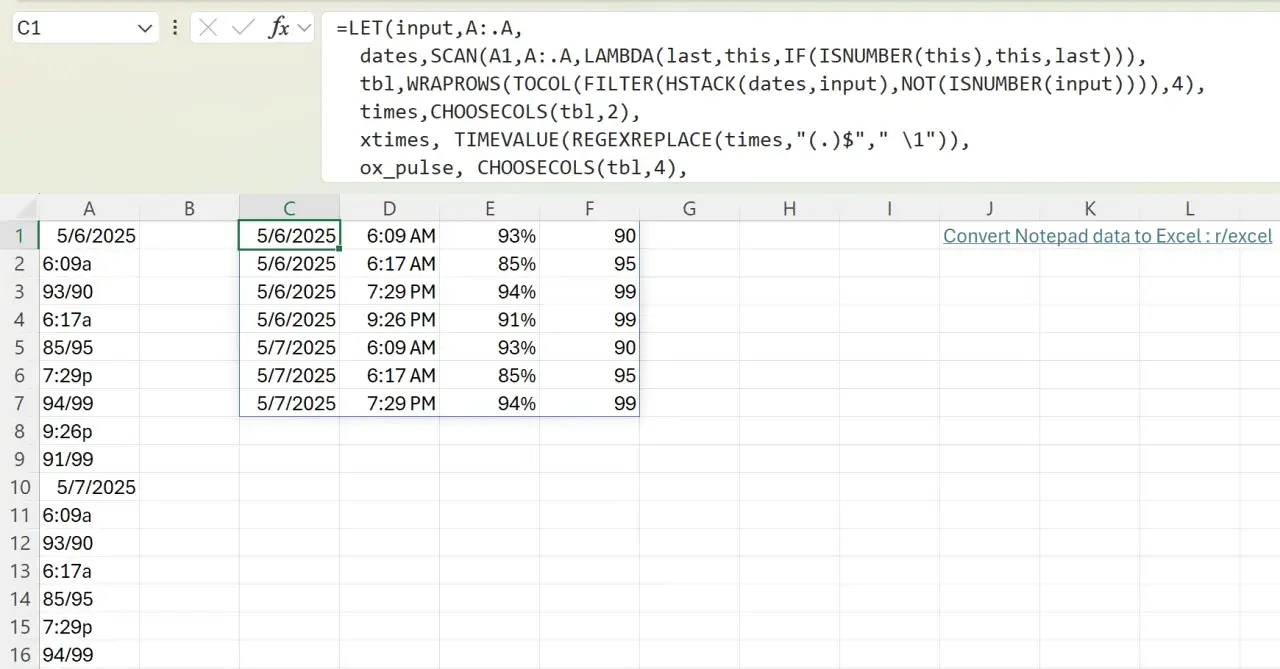Select column E header
This screenshot has height=669, width=1280.
click(x=489, y=209)
